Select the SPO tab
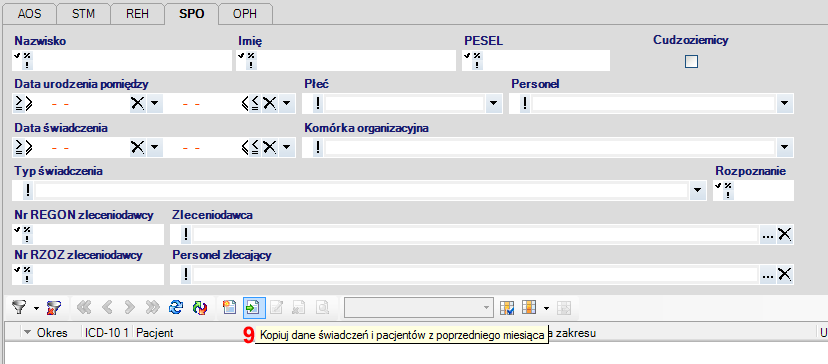This screenshot has height=364, width=828. click(x=192, y=13)
